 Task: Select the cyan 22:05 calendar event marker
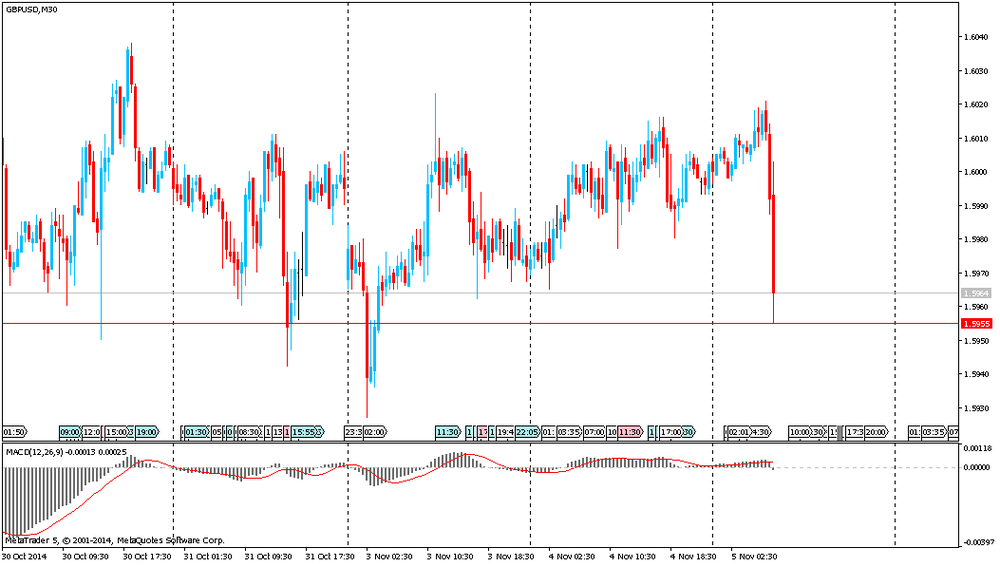click(x=527, y=432)
